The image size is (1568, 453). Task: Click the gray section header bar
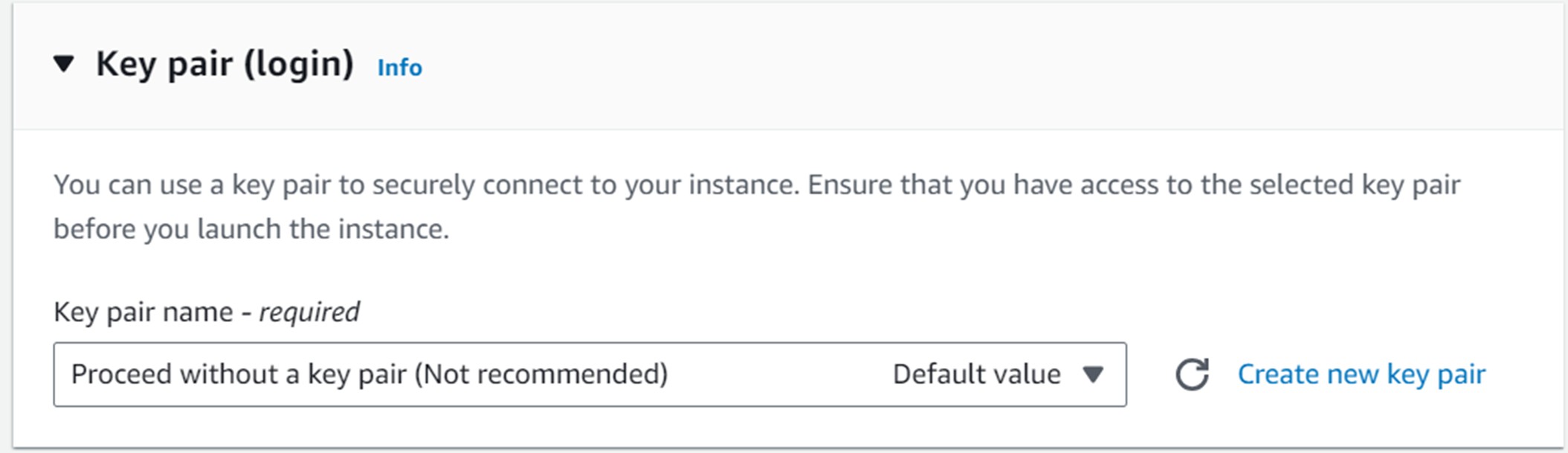(x=788, y=65)
